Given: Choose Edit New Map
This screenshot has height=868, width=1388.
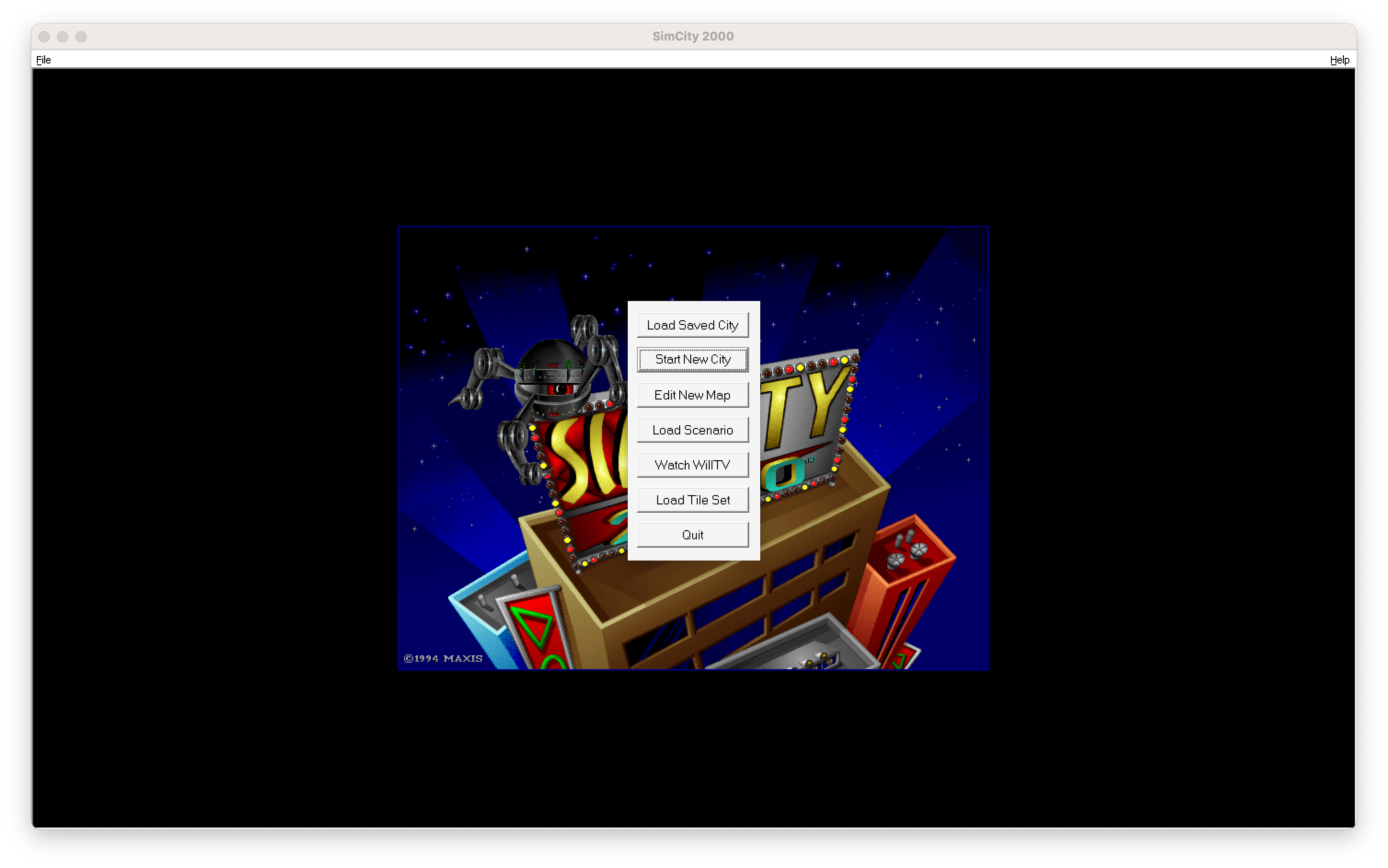Looking at the screenshot, I should click(692, 395).
